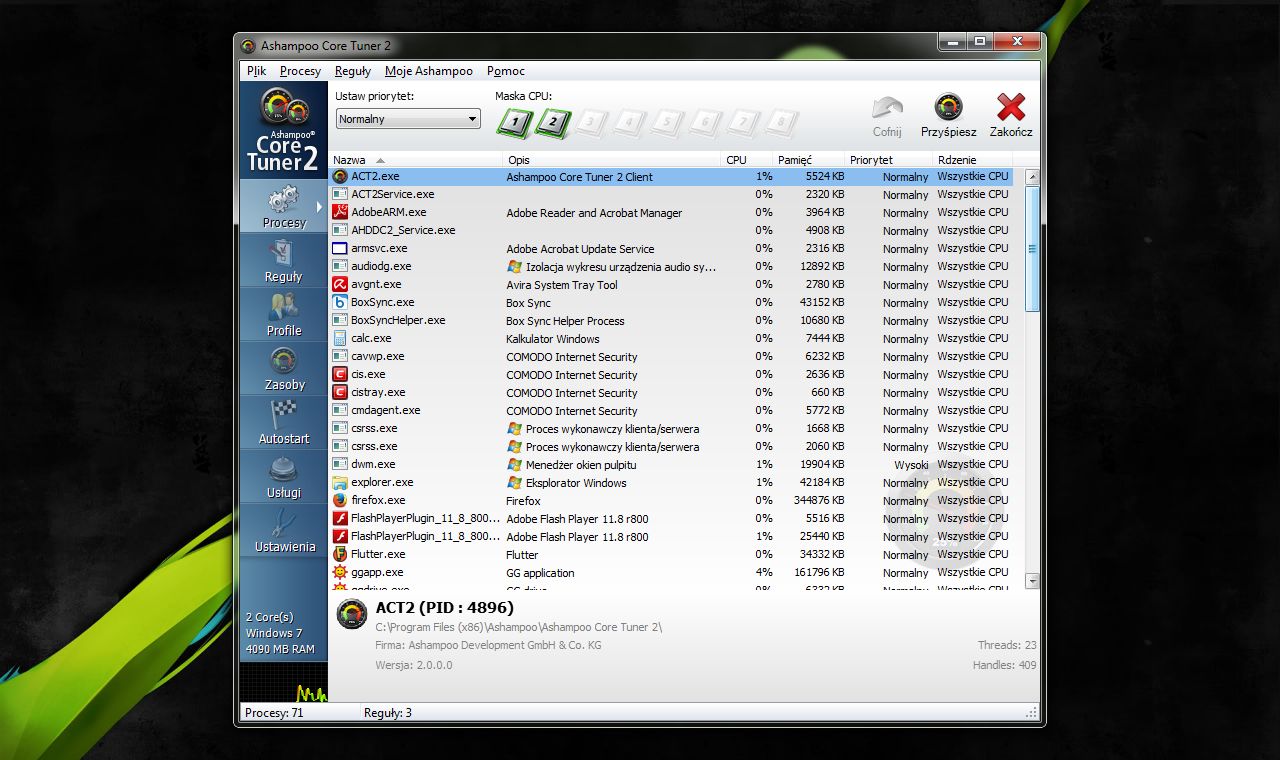Click the firefox.exe Firefox icon

pyautogui.click(x=340, y=500)
